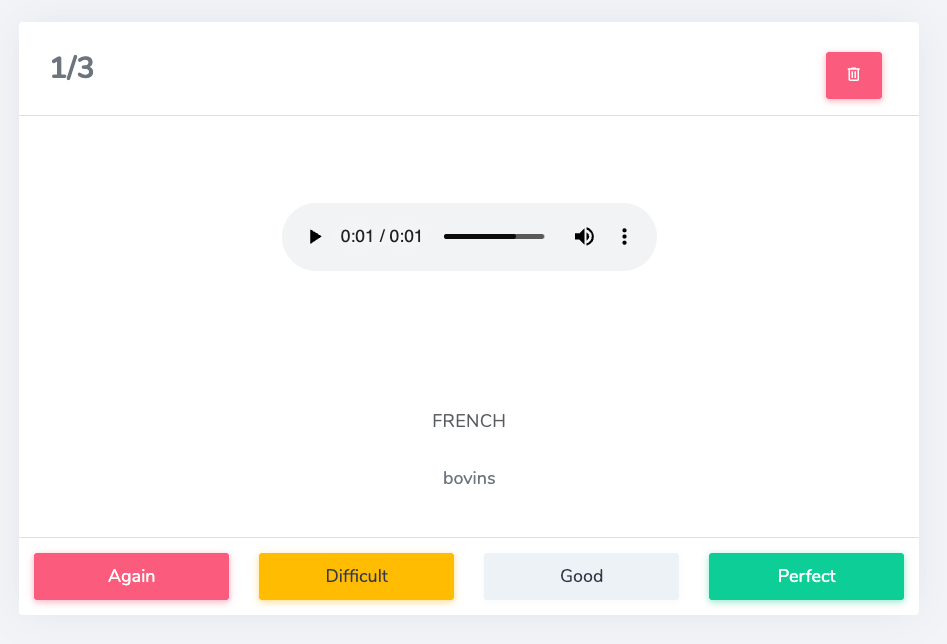
Task: Mark the card as Difficult
Action: point(356,576)
